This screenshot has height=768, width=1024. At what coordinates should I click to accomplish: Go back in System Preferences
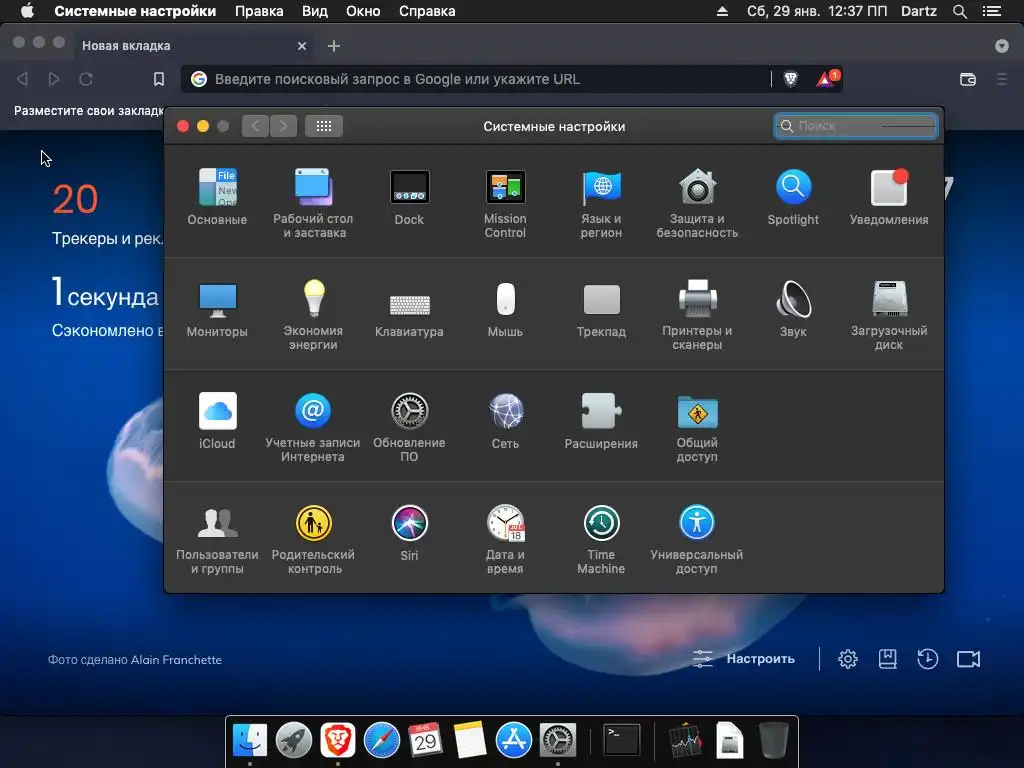click(255, 126)
